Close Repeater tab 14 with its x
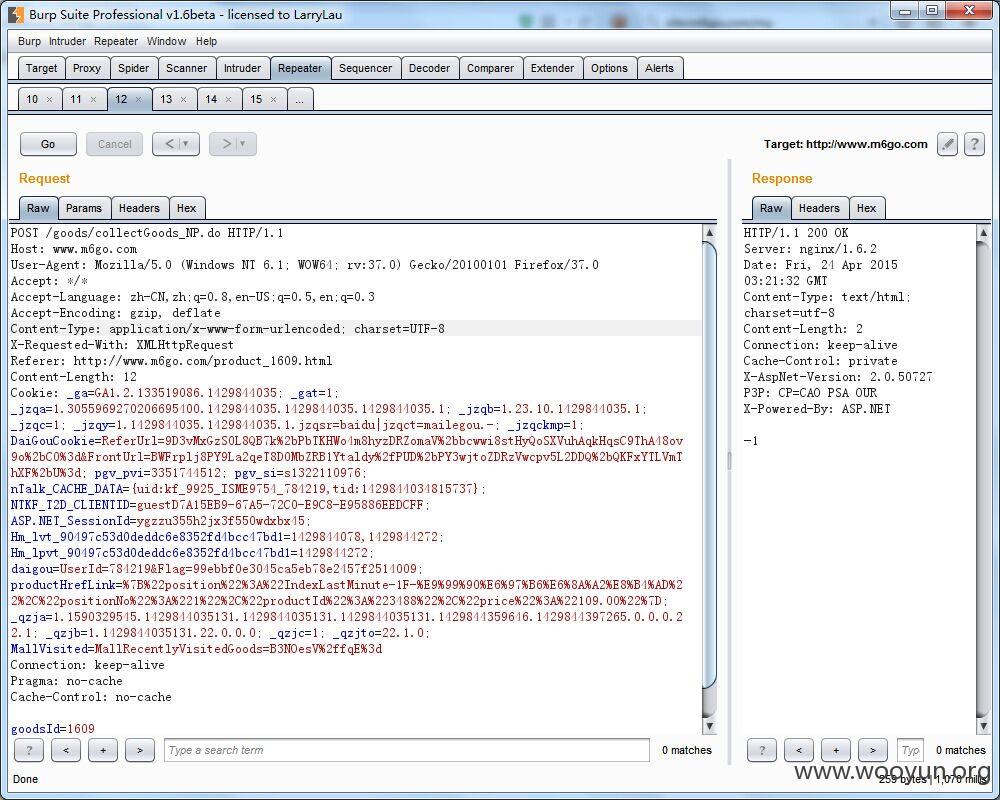Image resolution: width=1000 pixels, height=800 pixels. [x=228, y=100]
